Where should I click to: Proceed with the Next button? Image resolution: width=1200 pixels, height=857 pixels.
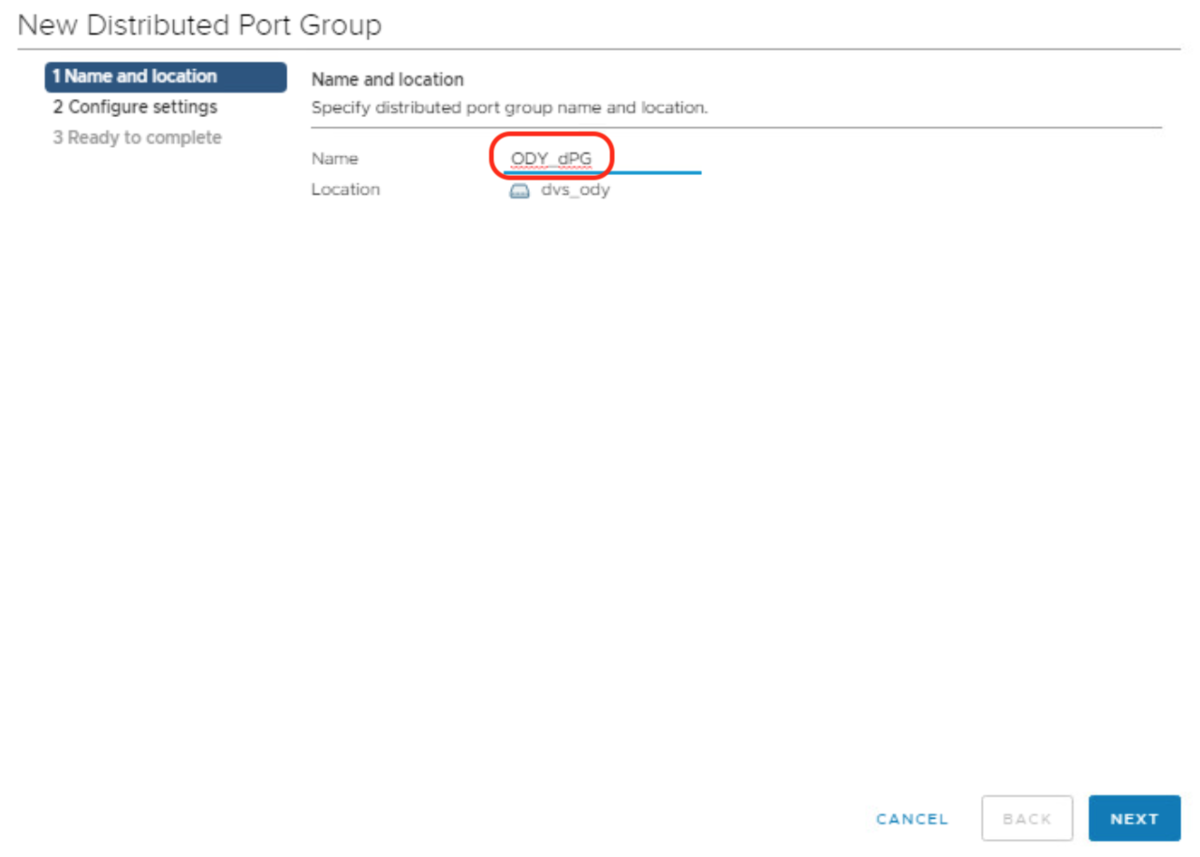1134,819
